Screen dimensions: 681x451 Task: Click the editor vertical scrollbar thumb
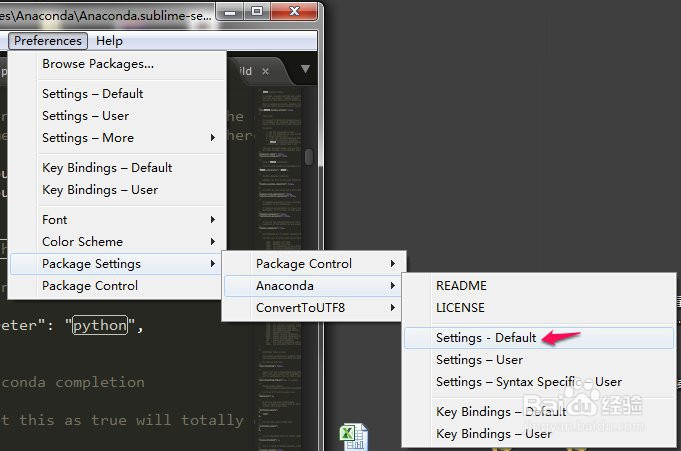tap(309, 157)
